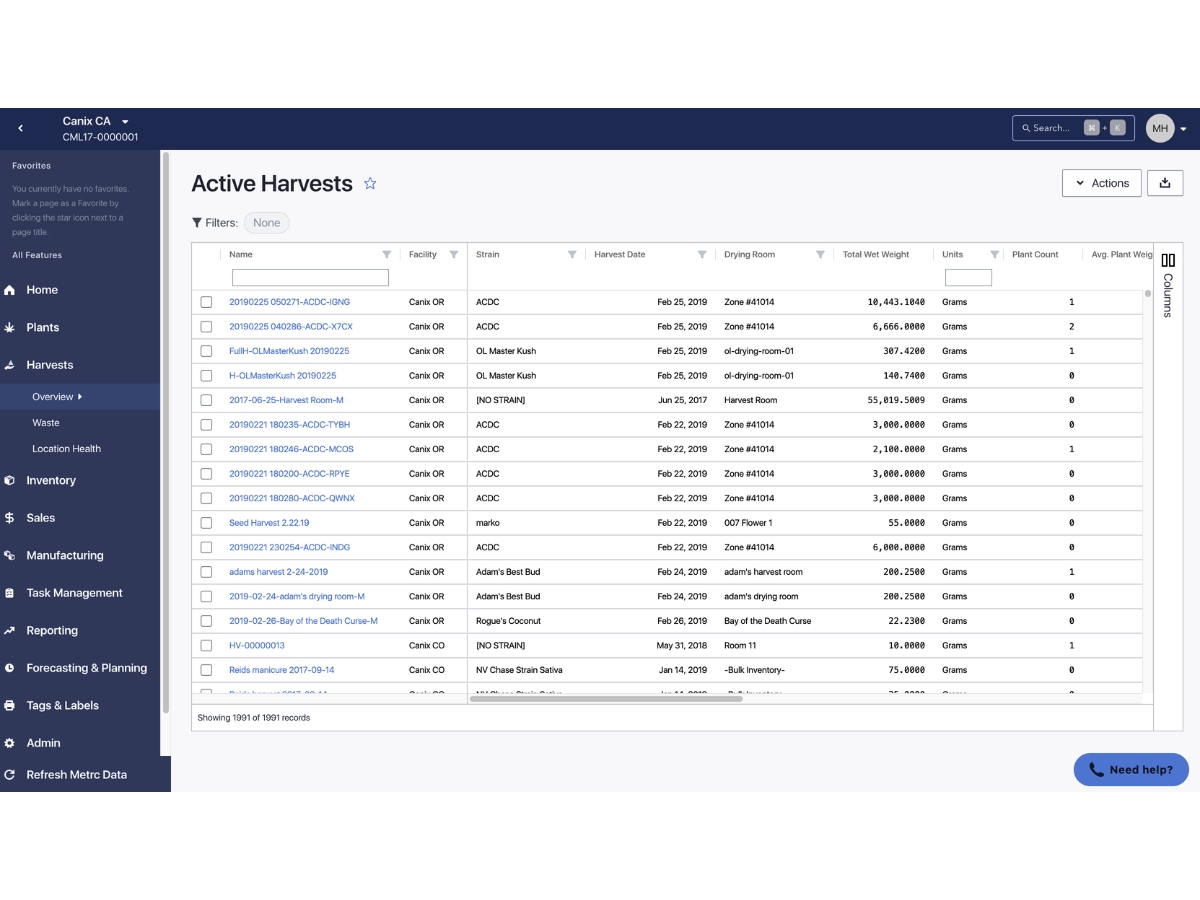Select the checkbox for Seed Harvest 2.22.19

(206, 523)
